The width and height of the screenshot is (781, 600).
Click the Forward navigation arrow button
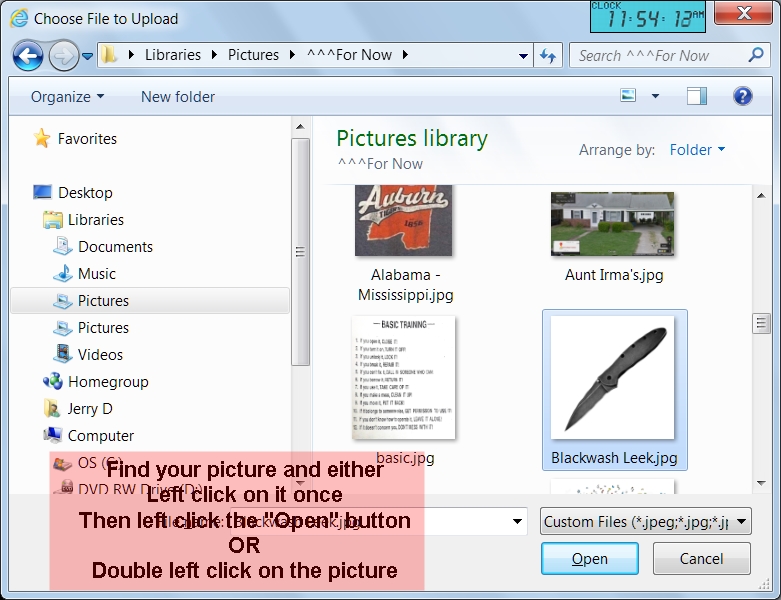tap(63, 56)
